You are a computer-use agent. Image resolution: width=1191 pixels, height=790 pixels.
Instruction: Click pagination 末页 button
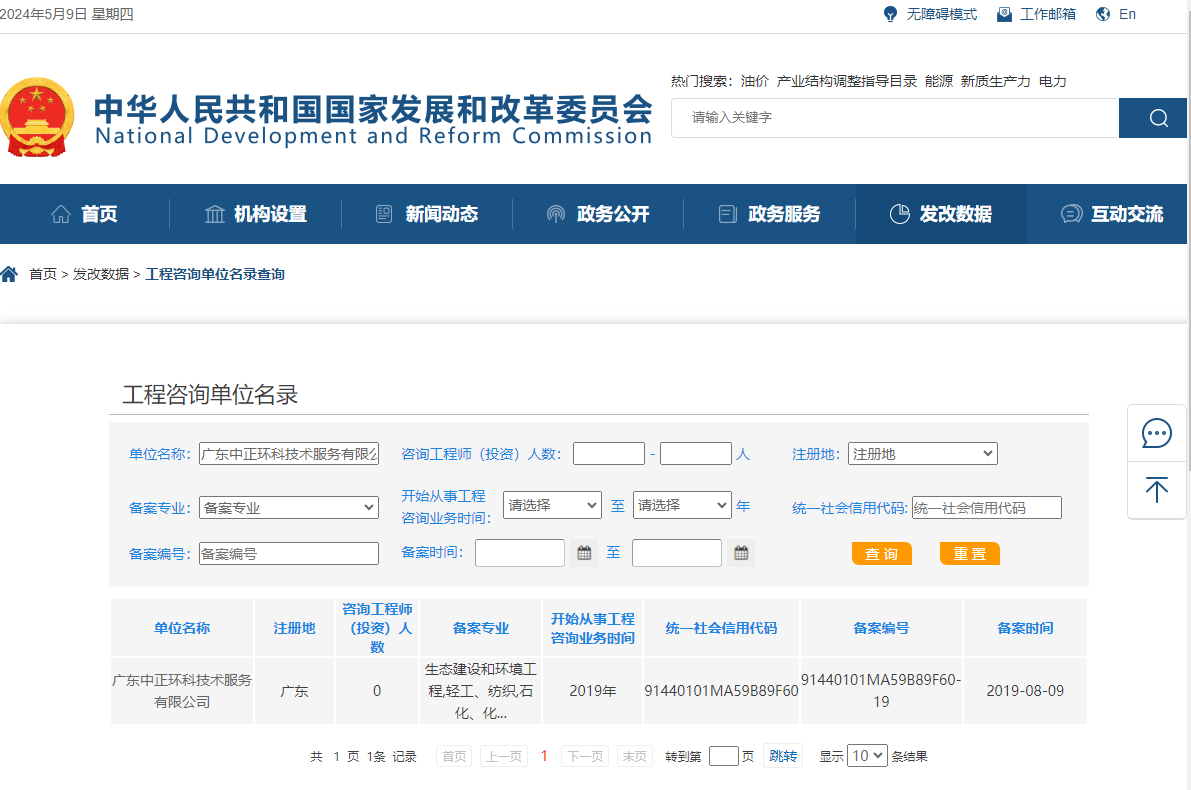(635, 757)
